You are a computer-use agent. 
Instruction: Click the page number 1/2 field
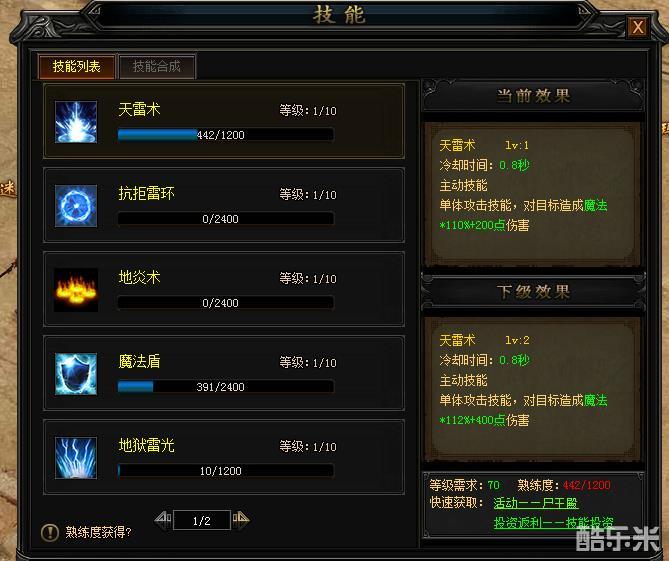click(x=202, y=520)
